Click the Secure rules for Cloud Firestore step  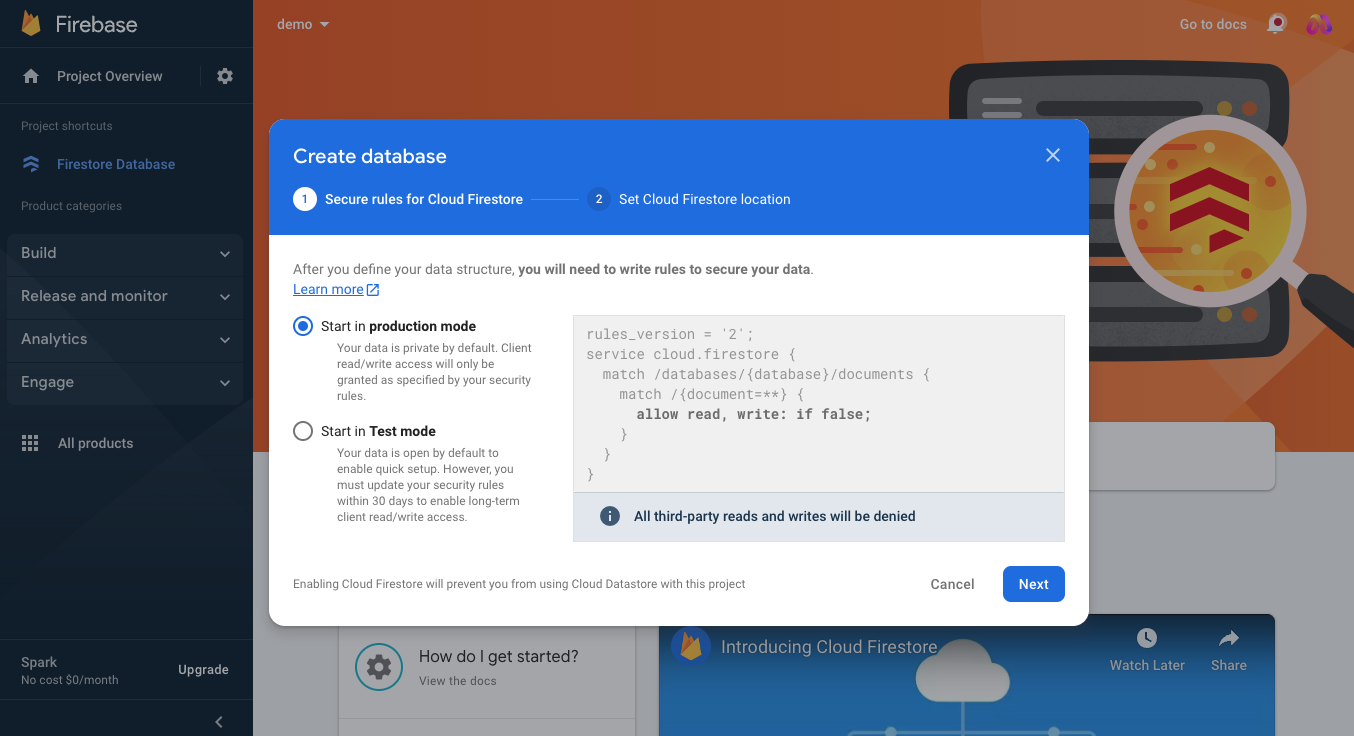pyautogui.click(x=424, y=199)
